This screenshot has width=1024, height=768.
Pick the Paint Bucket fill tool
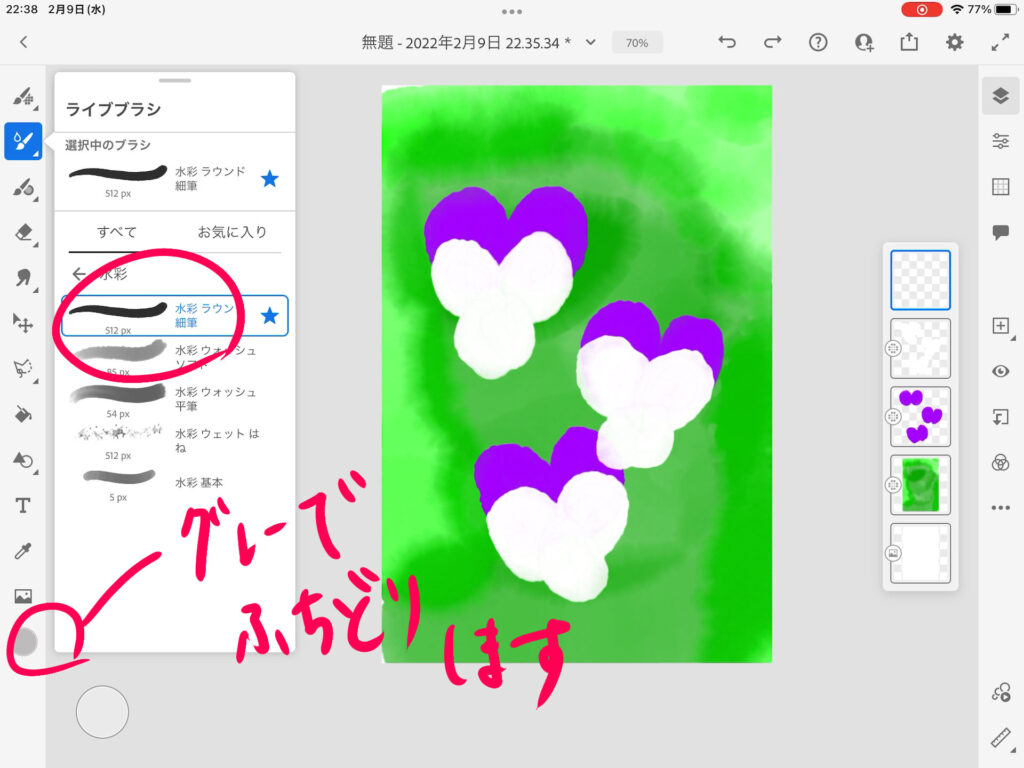point(22,414)
